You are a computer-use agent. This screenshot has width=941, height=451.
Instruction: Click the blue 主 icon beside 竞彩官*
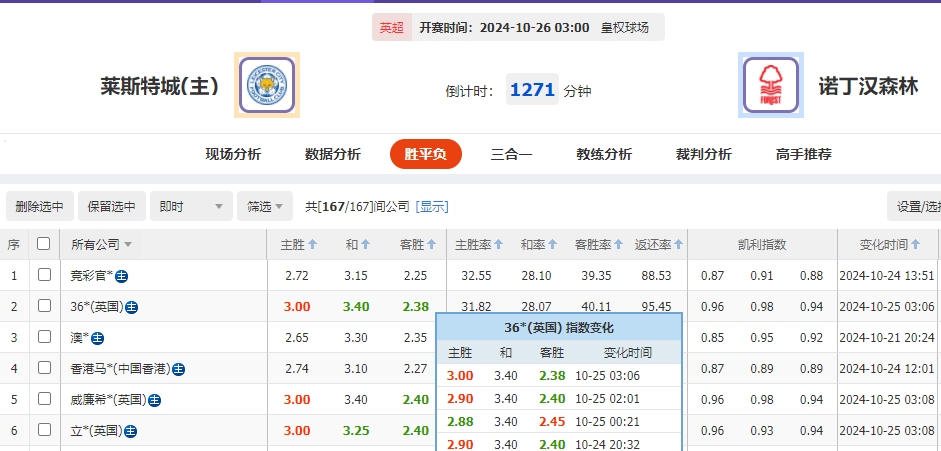121,276
